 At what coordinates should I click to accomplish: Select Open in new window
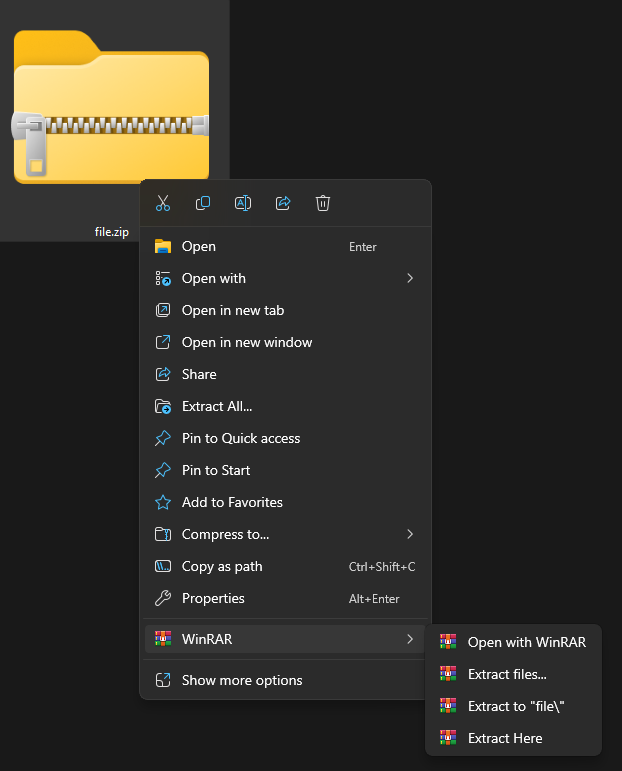(x=247, y=342)
